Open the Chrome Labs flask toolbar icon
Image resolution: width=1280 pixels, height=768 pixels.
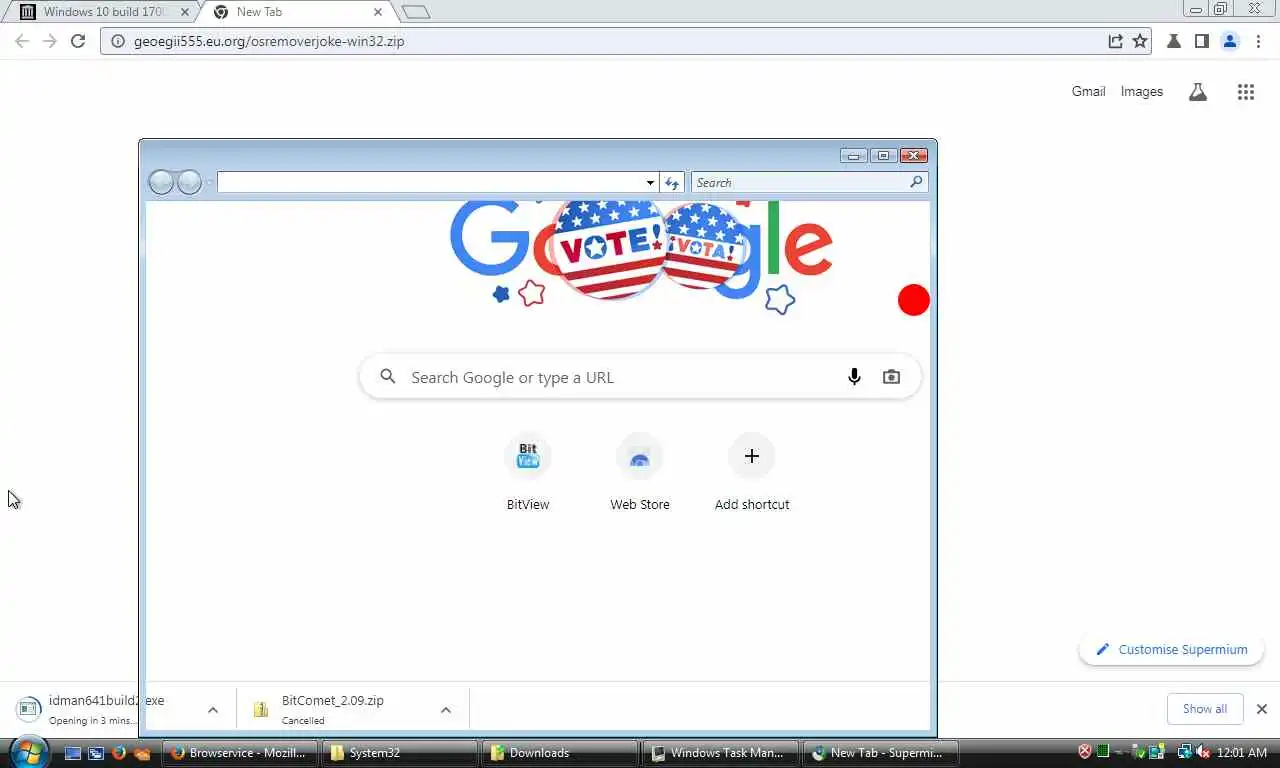point(1174,41)
